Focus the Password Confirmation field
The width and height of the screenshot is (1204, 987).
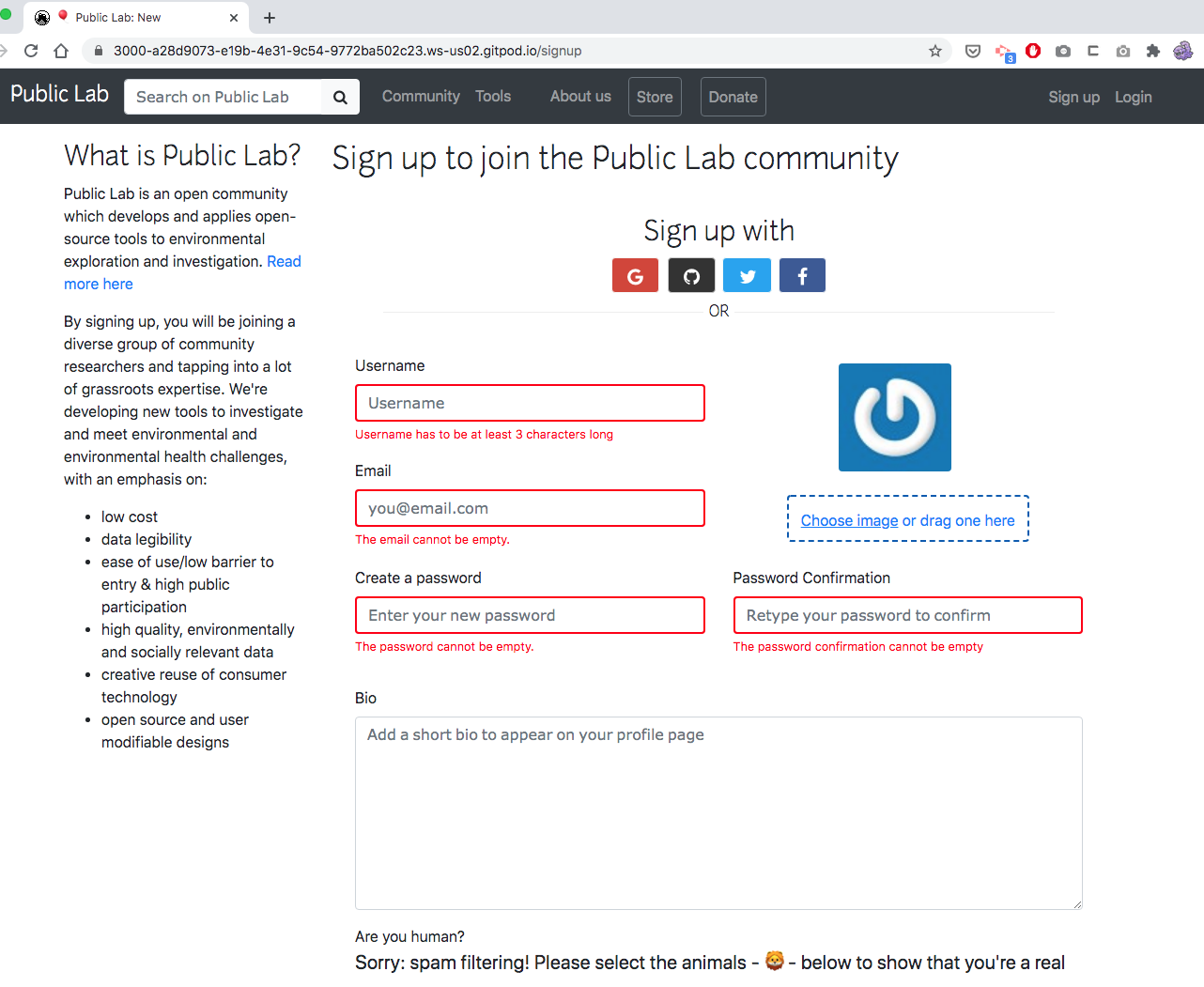pos(907,615)
